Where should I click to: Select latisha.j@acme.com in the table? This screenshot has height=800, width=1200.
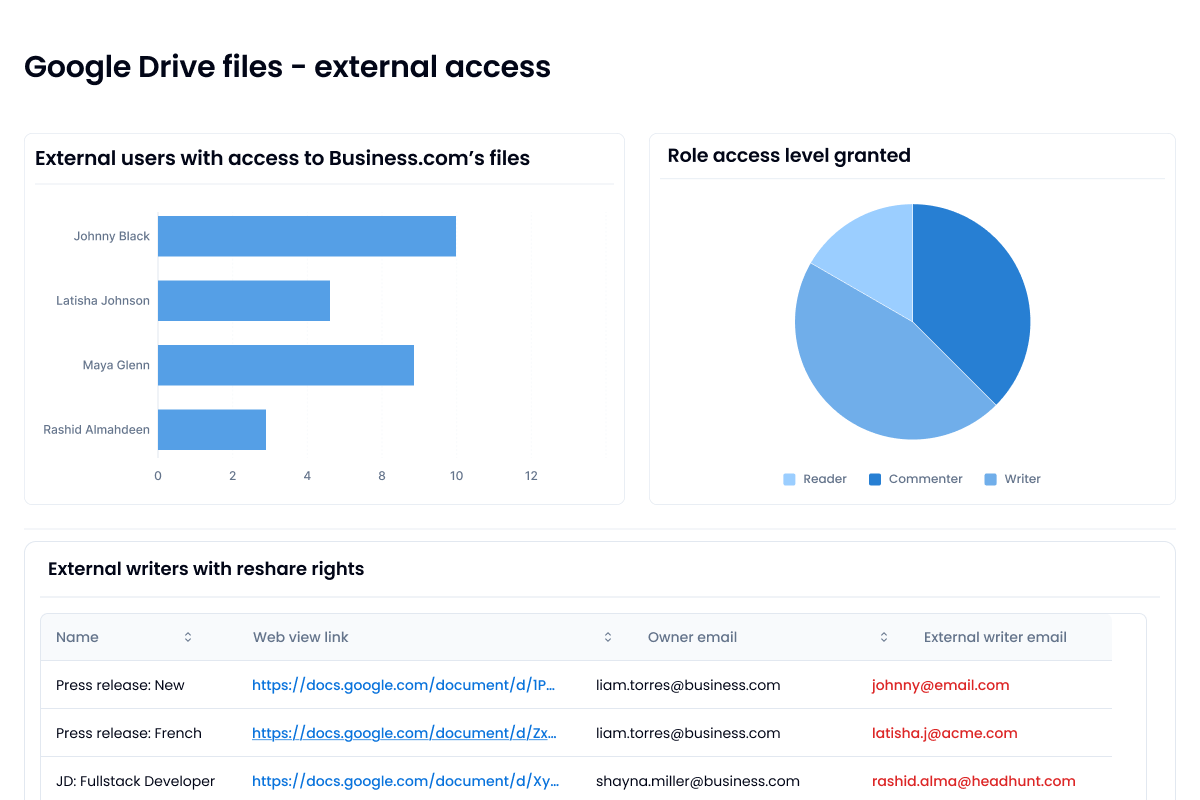[944, 733]
